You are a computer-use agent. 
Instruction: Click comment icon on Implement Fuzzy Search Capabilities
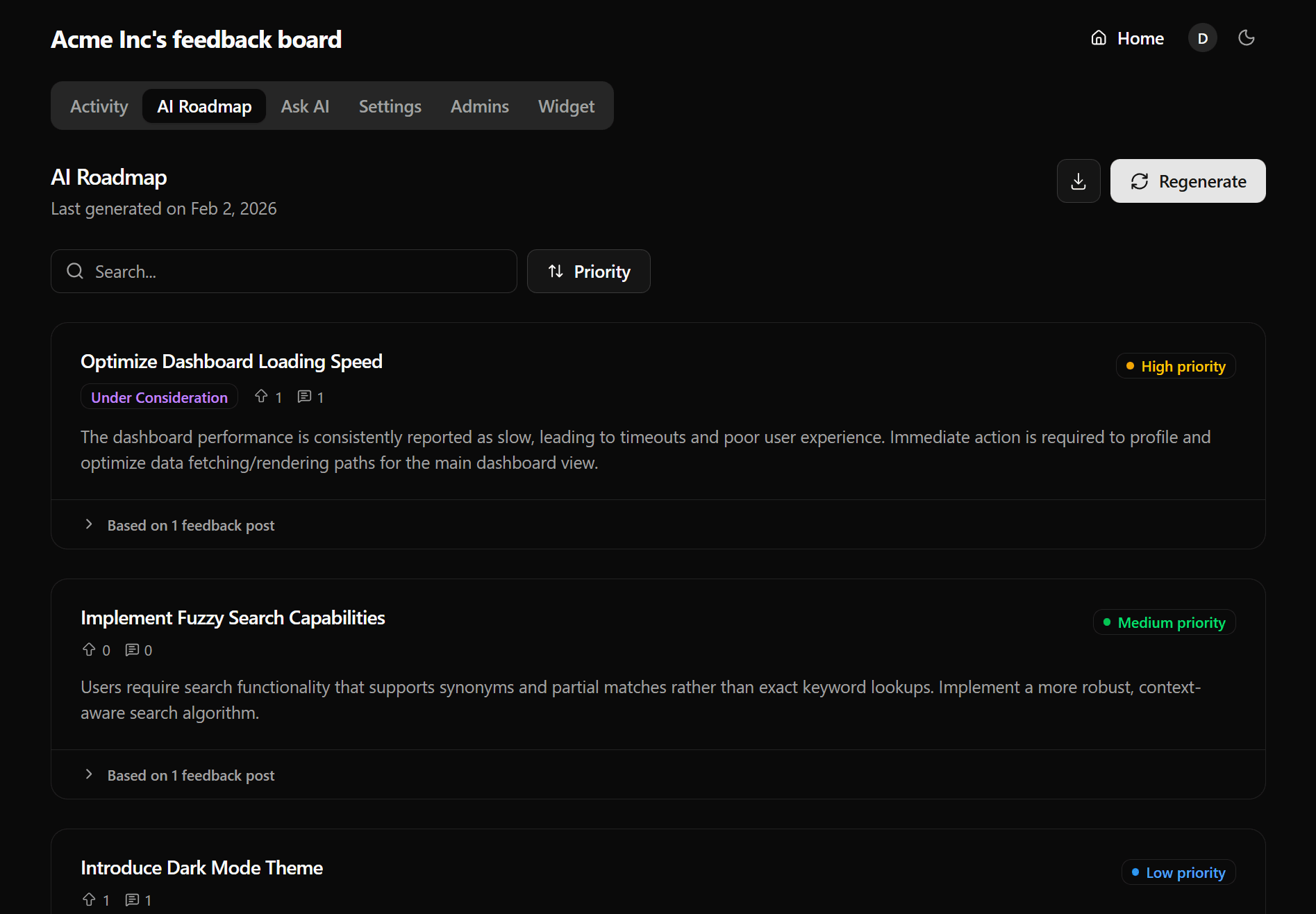point(132,650)
